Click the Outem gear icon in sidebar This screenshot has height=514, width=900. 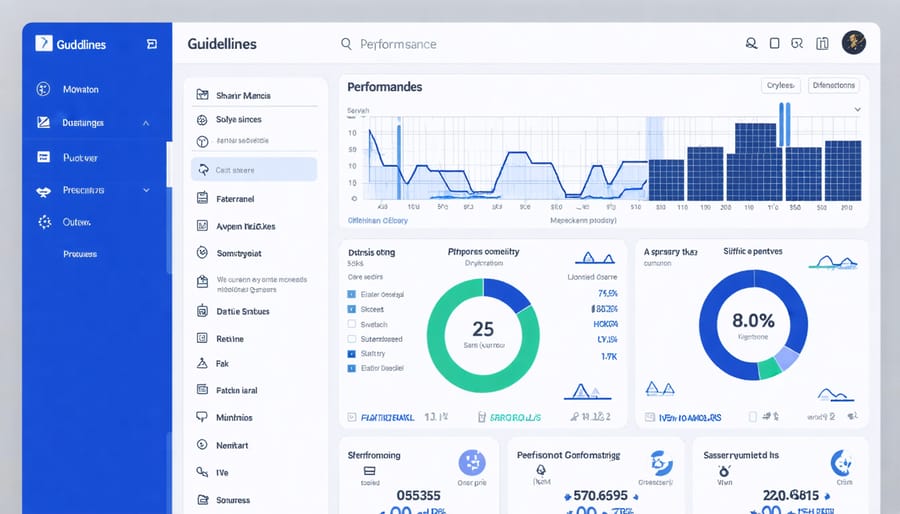(x=43, y=222)
